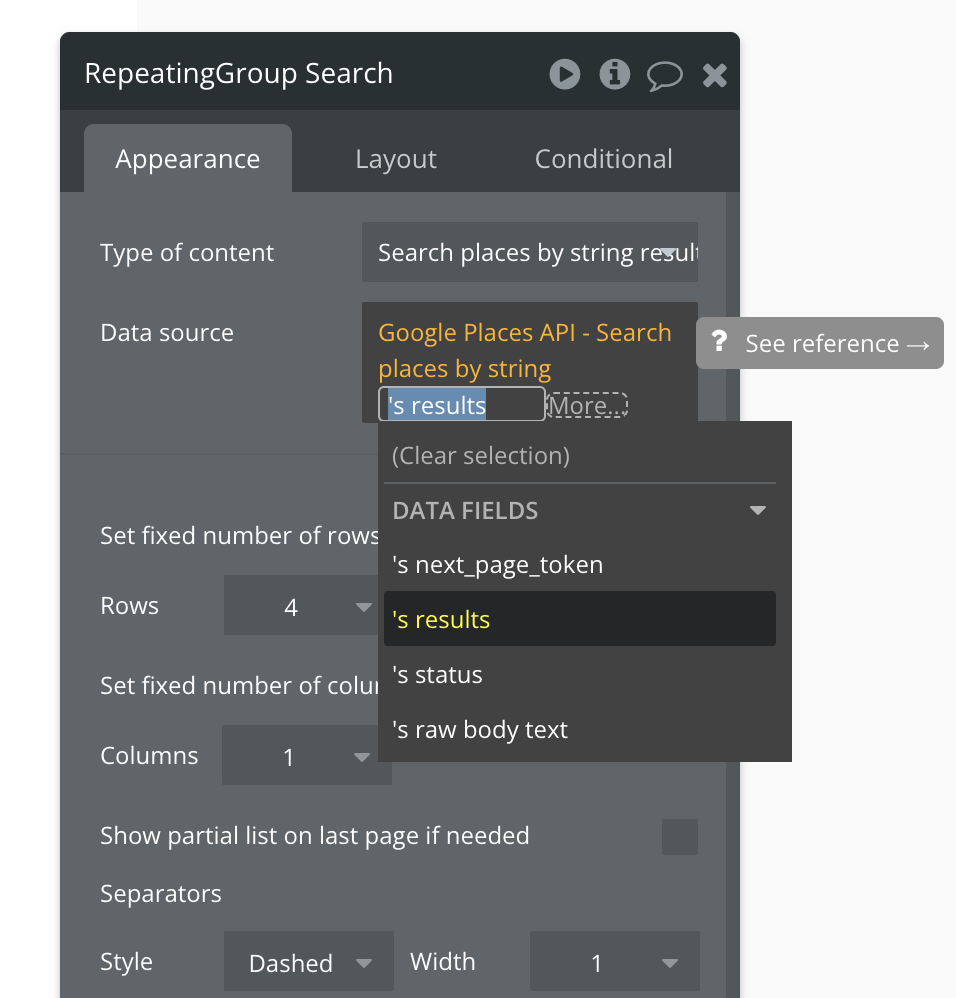Image resolution: width=956 pixels, height=998 pixels.
Task: Click the question mark reference icon
Action: pos(719,343)
